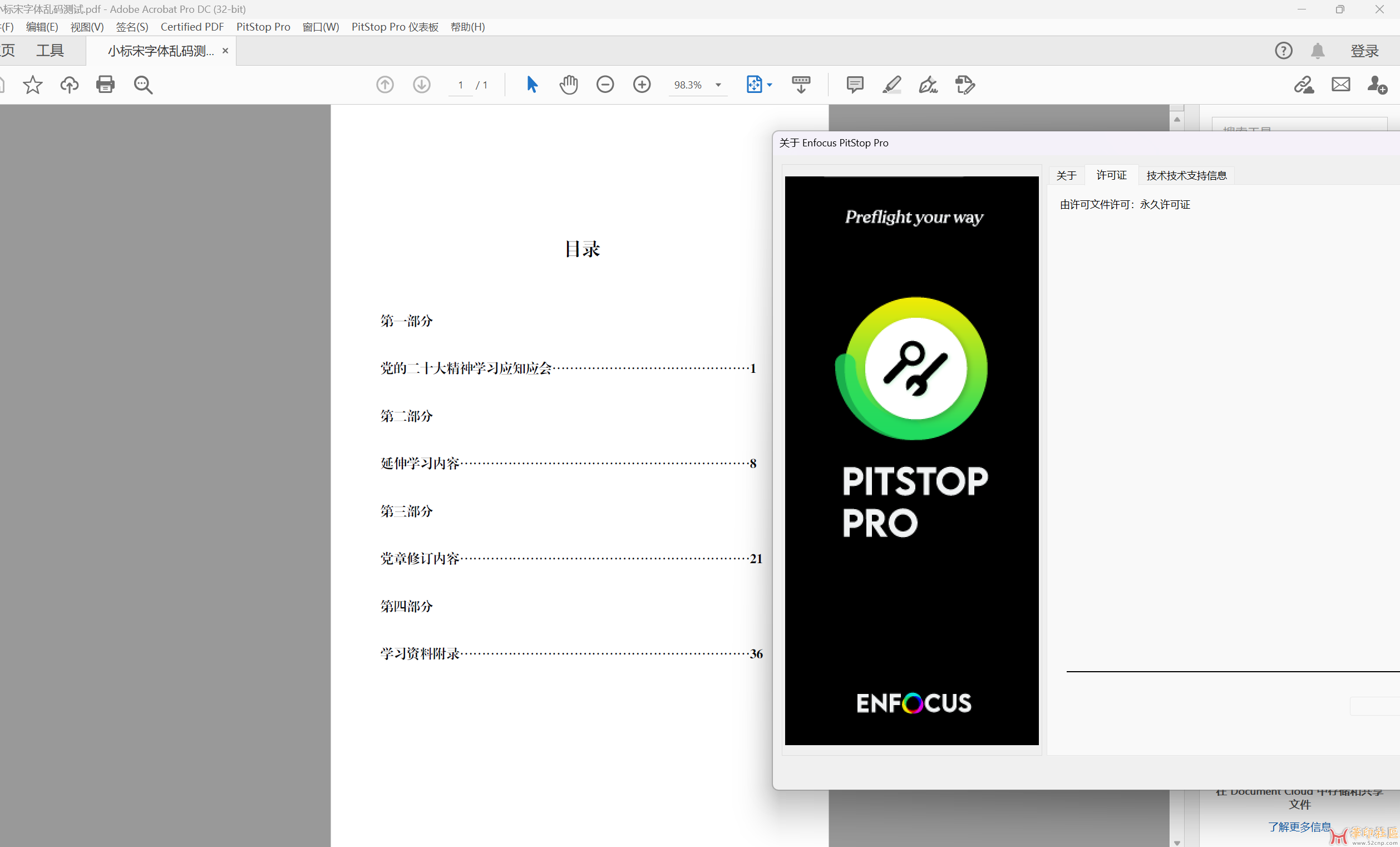
Task: Click the page number field
Action: pos(460,85)
